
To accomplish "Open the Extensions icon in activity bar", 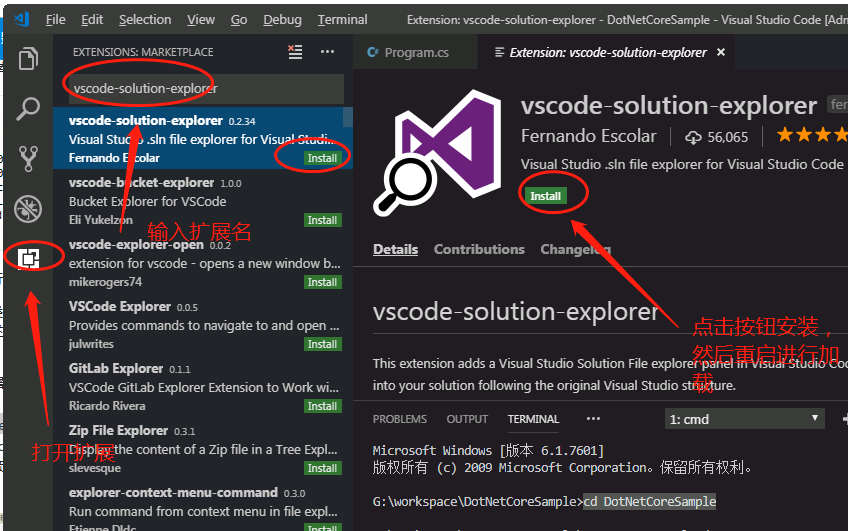I will pos(29,258).
